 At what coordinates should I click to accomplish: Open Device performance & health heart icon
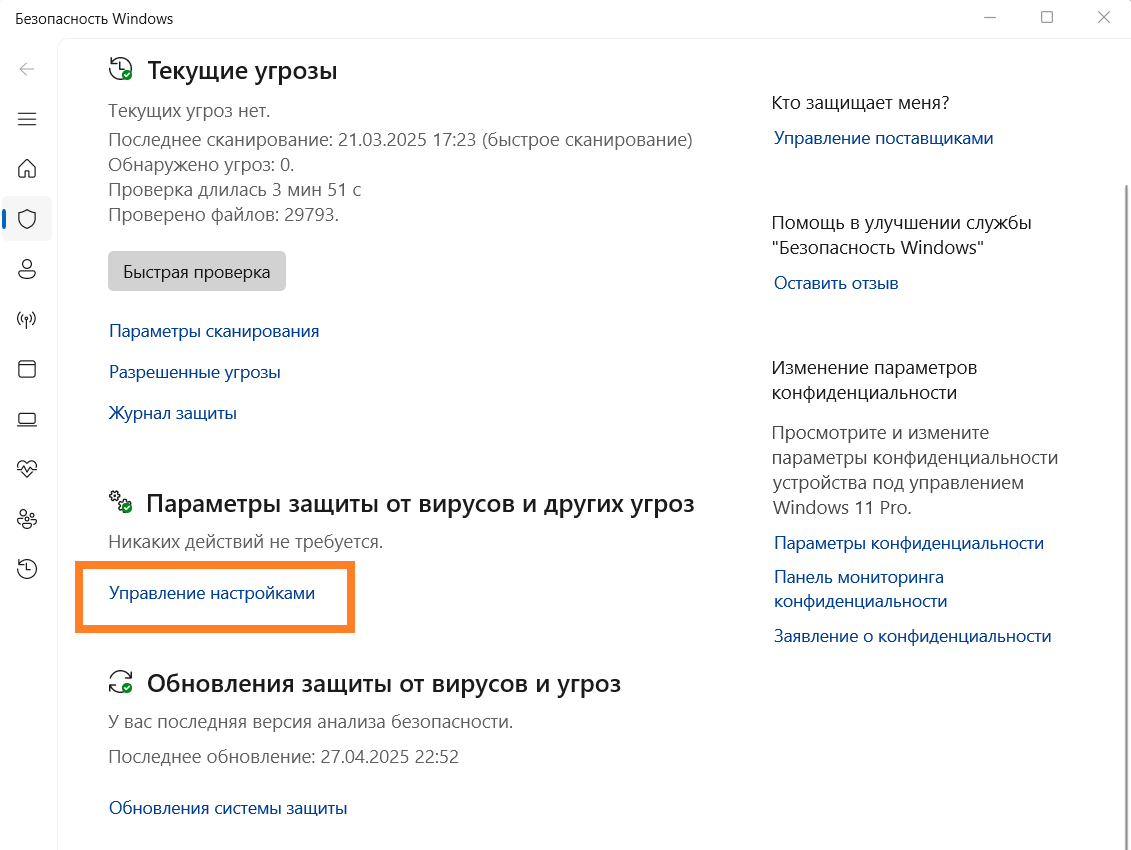27,469
